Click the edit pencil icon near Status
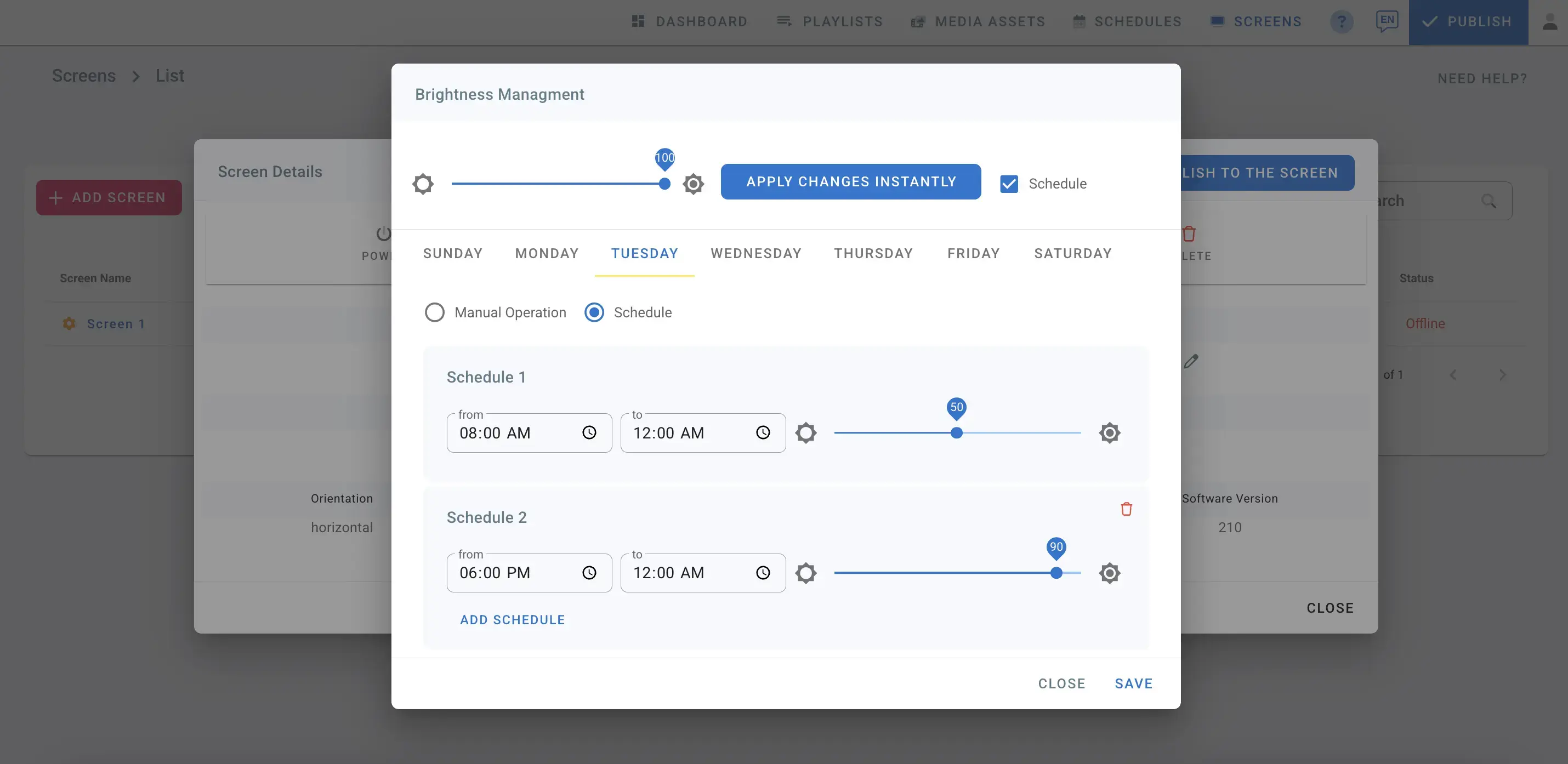The image size is (1568, 764). 1191,361
